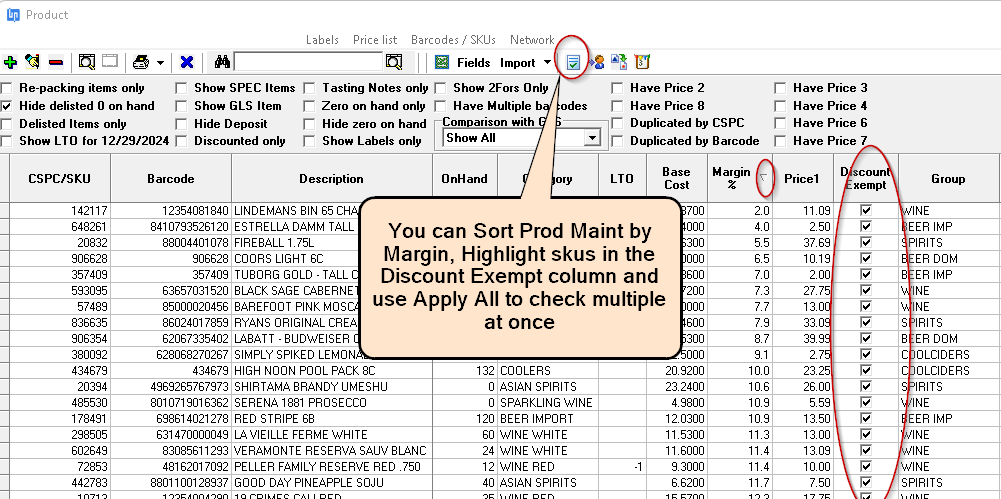Click the search text field

(308, 62)
